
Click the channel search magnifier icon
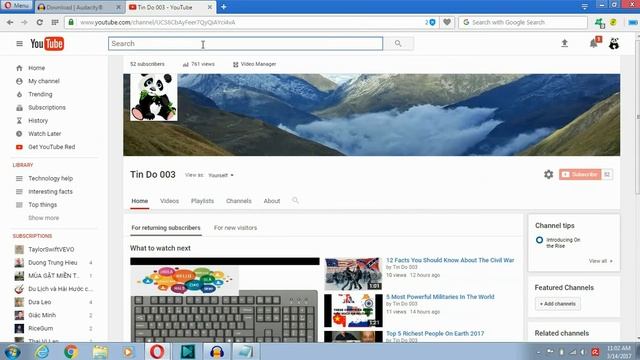pos(295,200)
